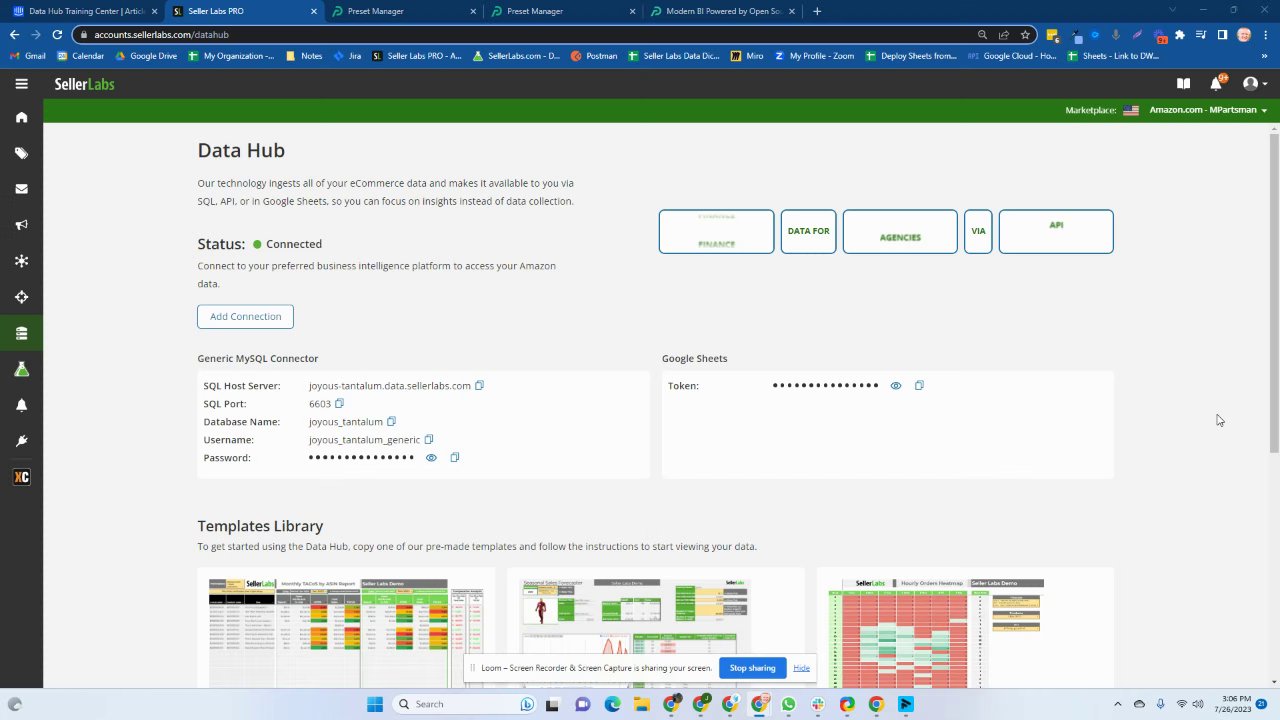Reload the page with browser refresh button
Image resolution: width=1280 pixels, height=720 pixels.
pyautogui.click(x=57, y=34)
